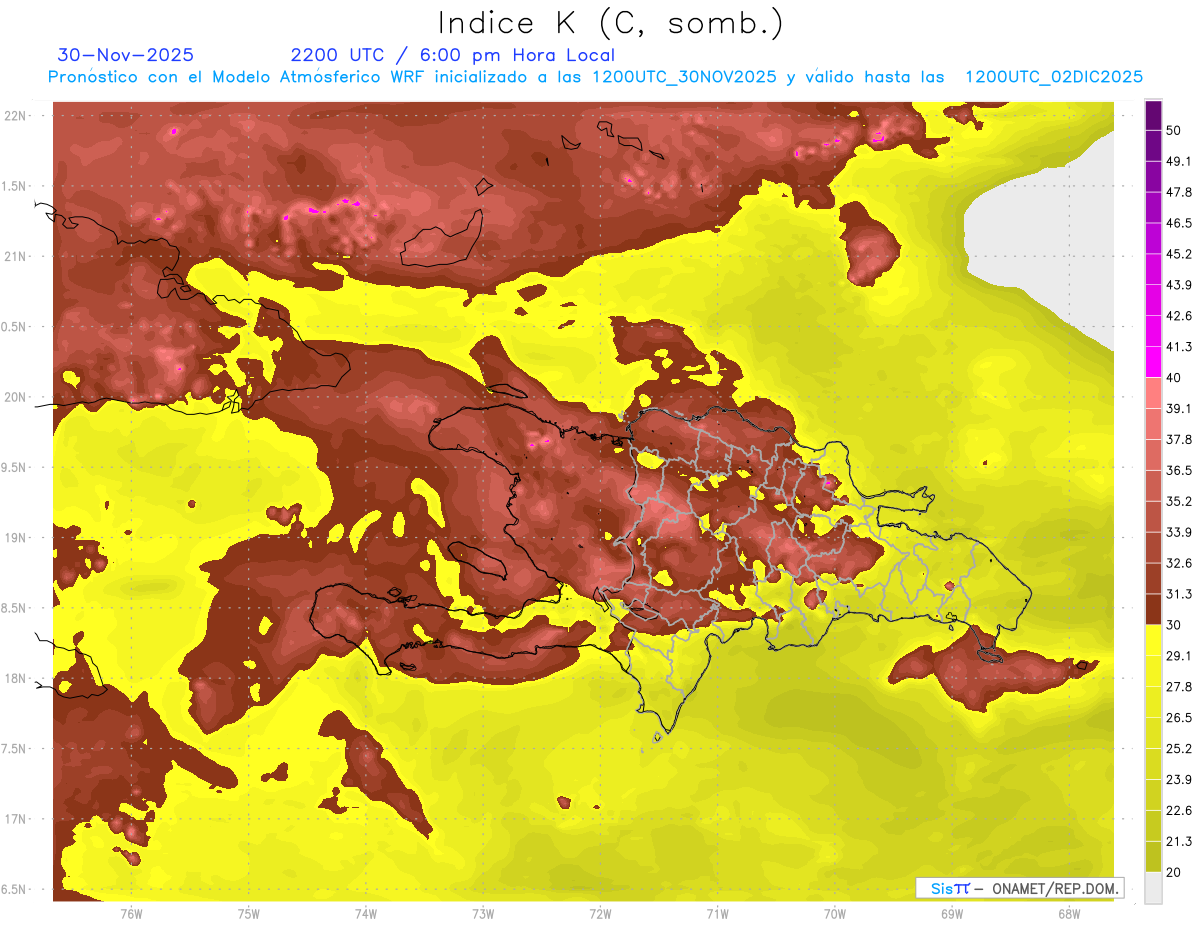
Task: Click the '18N' latitude label
Action: pos(16,678)
